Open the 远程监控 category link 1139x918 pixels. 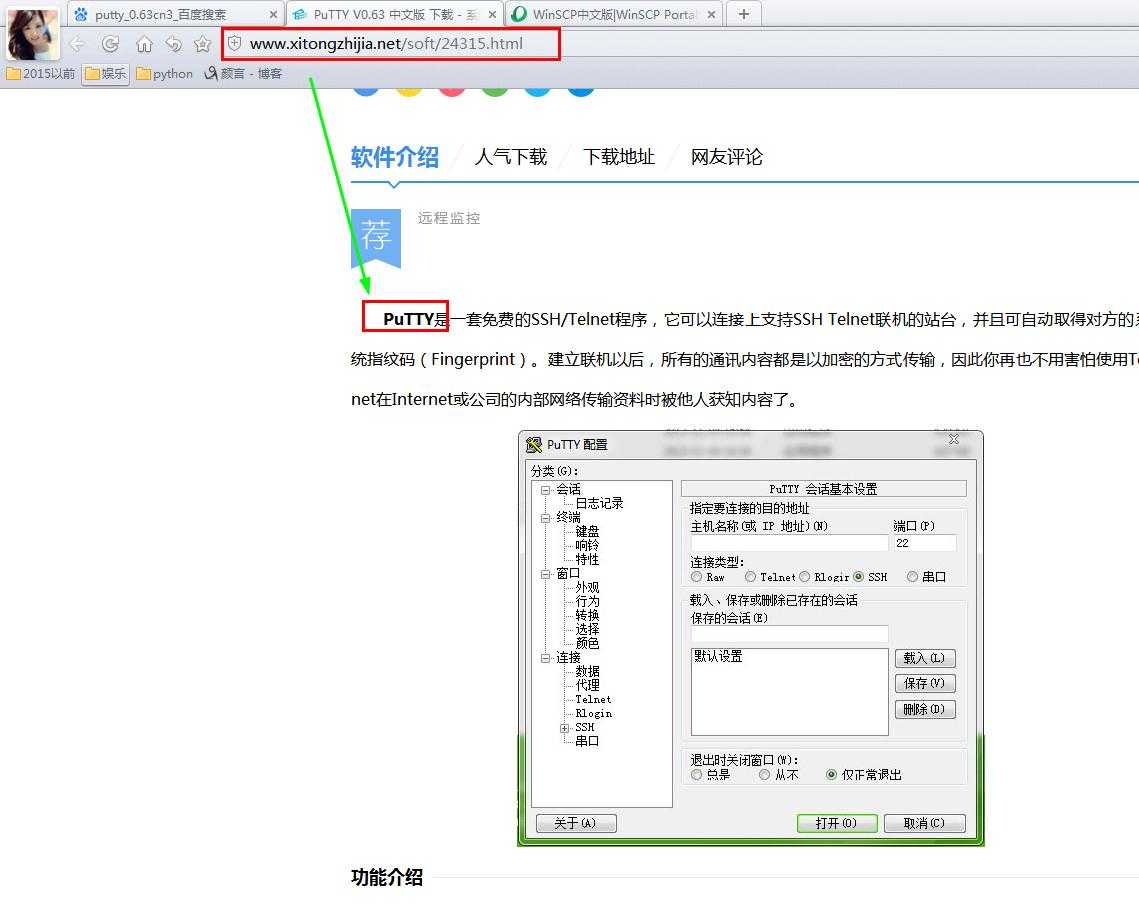click(x=449, y=218)
